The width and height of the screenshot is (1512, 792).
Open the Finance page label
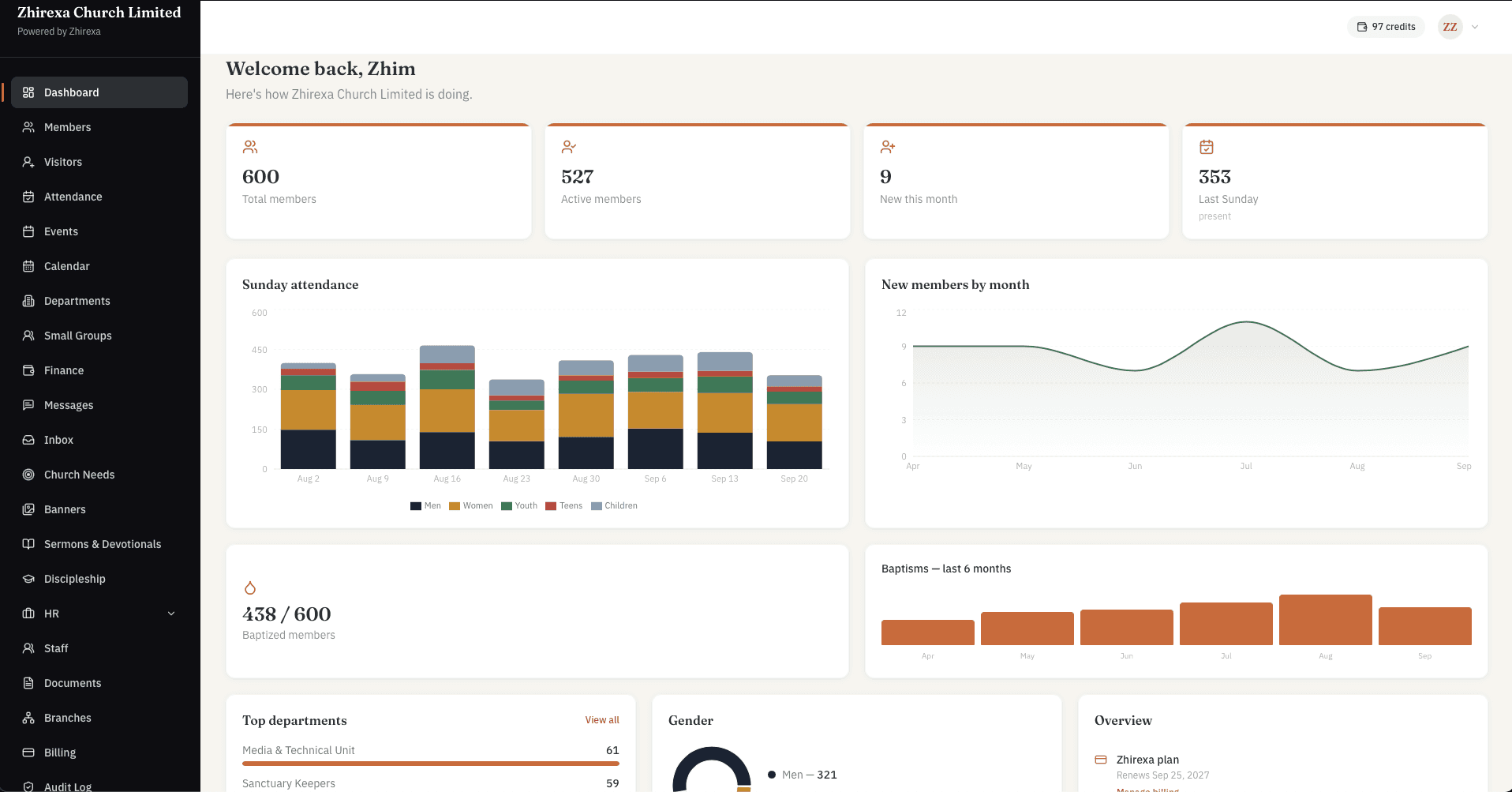pyautogui.click(x=64, y=370)
